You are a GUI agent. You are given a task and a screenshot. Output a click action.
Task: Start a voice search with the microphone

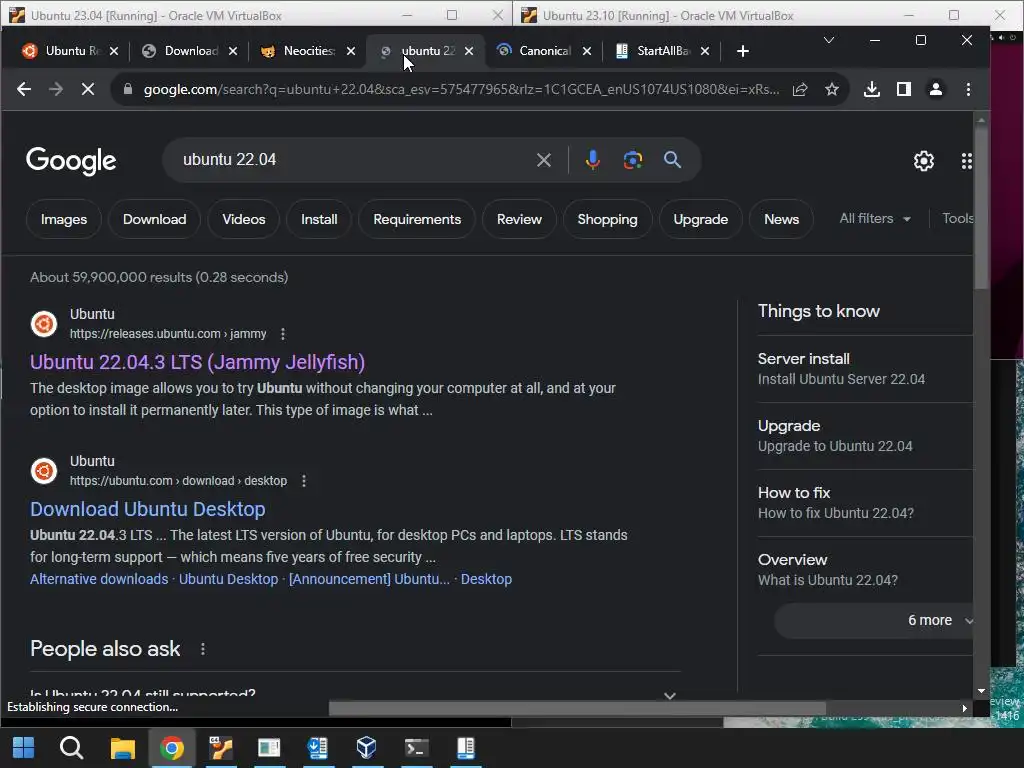point(592,160)
